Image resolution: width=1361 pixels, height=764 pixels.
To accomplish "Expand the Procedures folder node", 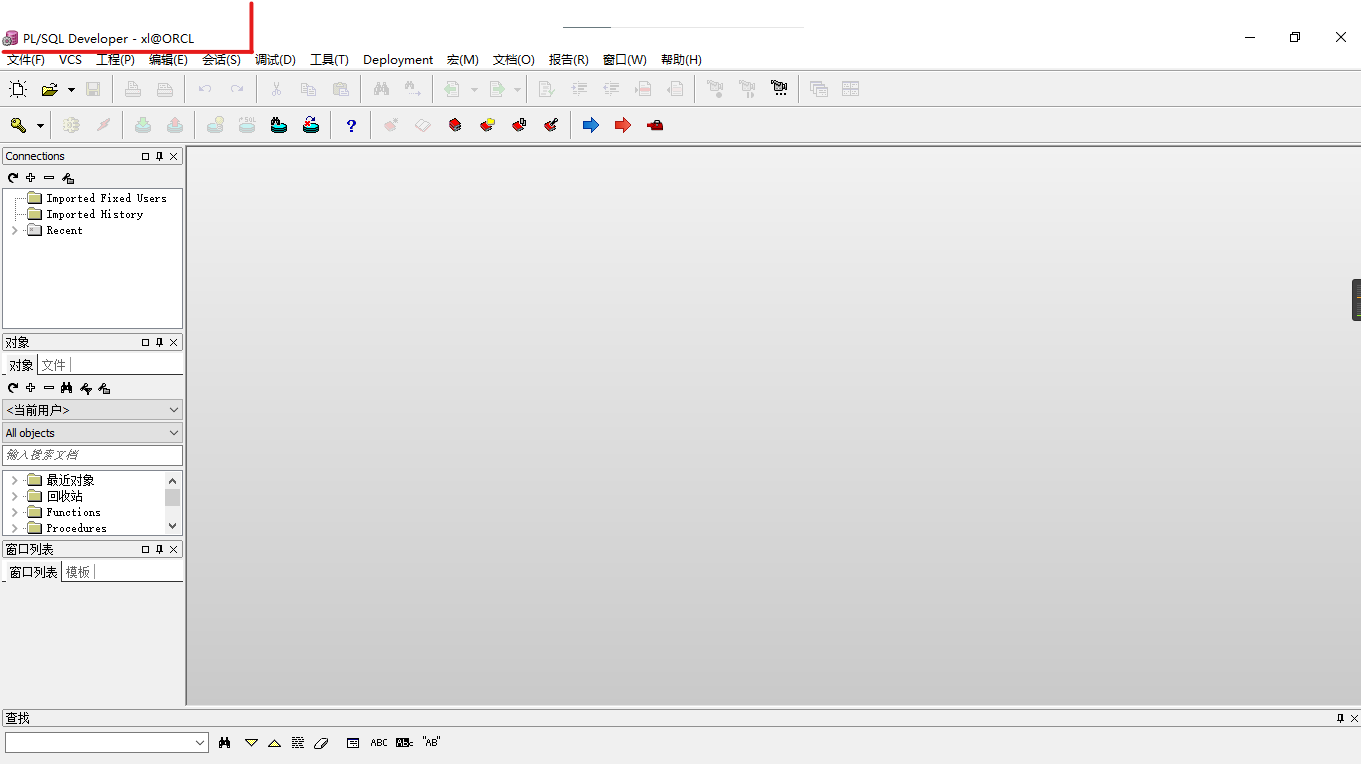I will (x=14, y=528).
